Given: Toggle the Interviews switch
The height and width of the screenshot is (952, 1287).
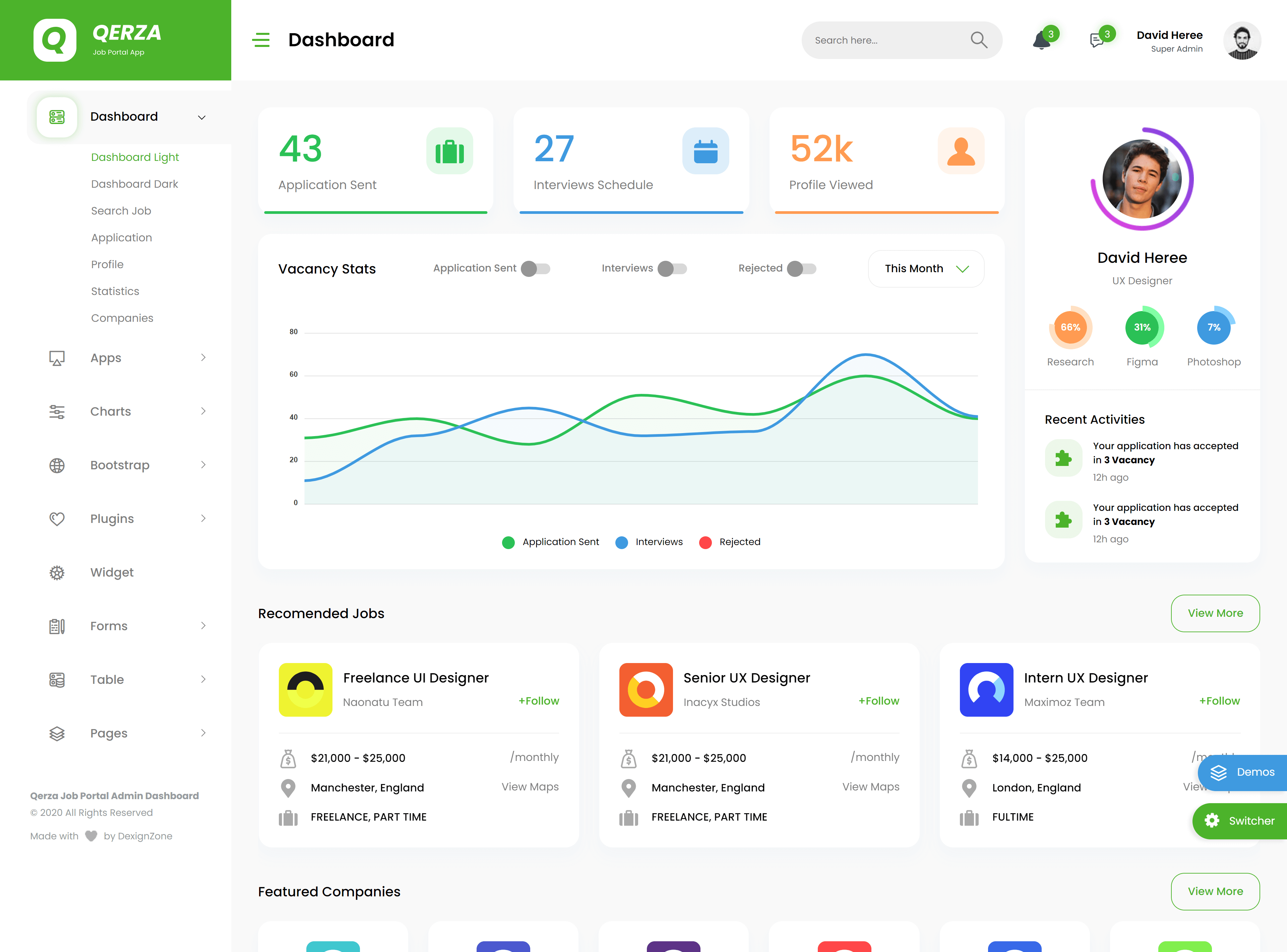Looking at the screenshot, I should tap(672, 269).
